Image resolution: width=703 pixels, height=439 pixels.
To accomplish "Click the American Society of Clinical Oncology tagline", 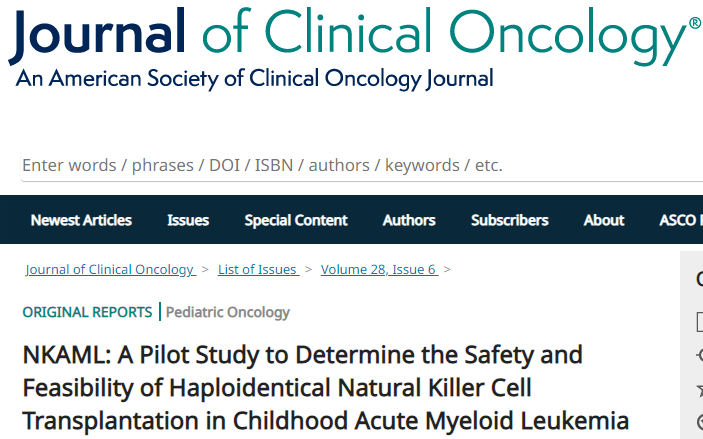I will (x=254, y=78).
